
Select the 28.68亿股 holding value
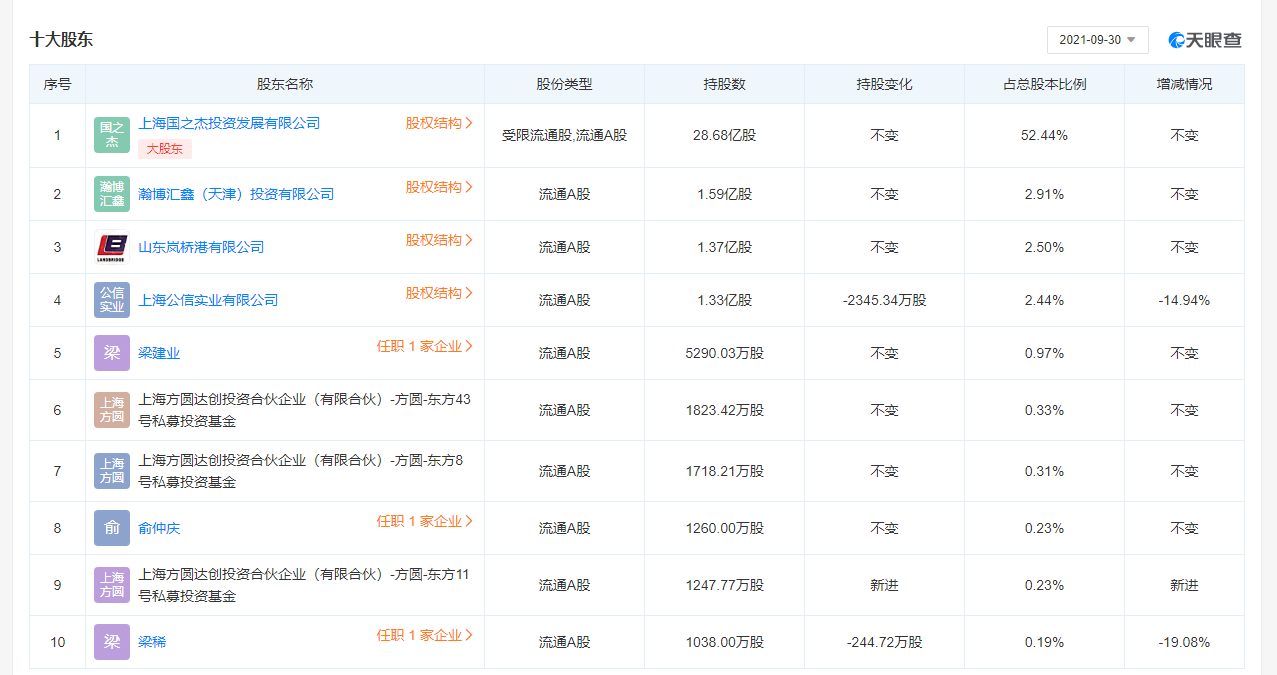725,135
